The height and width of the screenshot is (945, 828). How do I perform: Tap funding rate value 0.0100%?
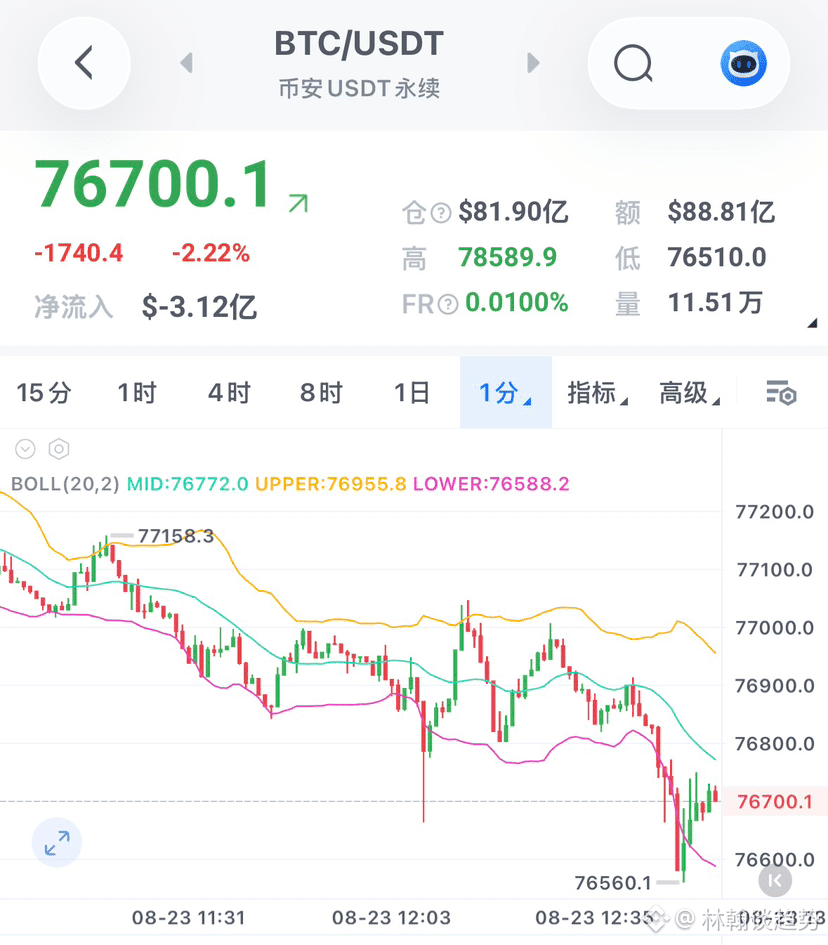pos(516,303)
